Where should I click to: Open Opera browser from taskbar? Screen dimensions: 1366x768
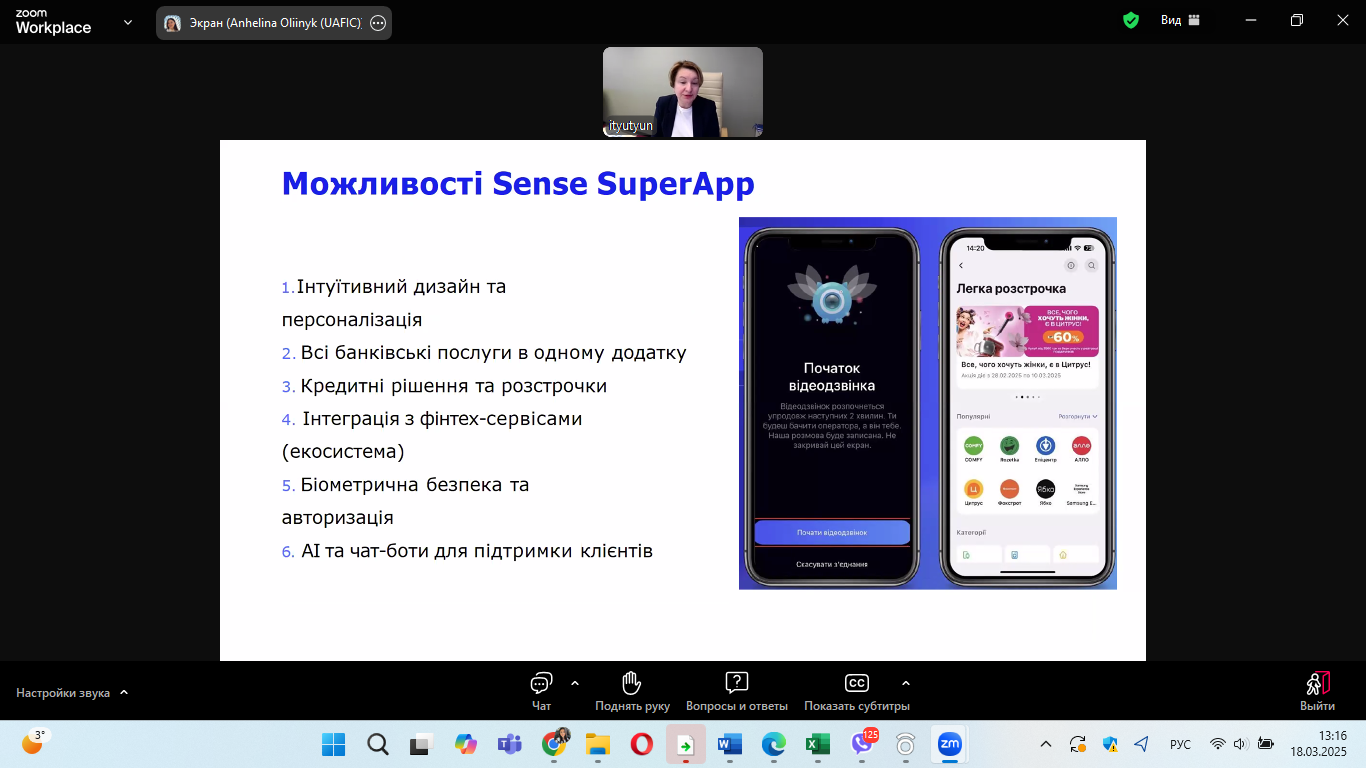point(642,744)
